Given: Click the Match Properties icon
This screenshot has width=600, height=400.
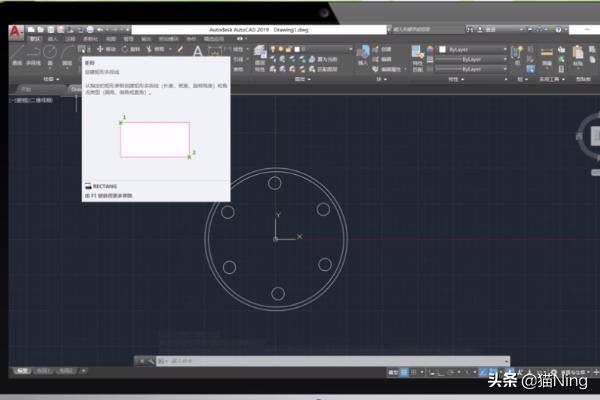Looking at the screenshot, I should click(417, 52).
